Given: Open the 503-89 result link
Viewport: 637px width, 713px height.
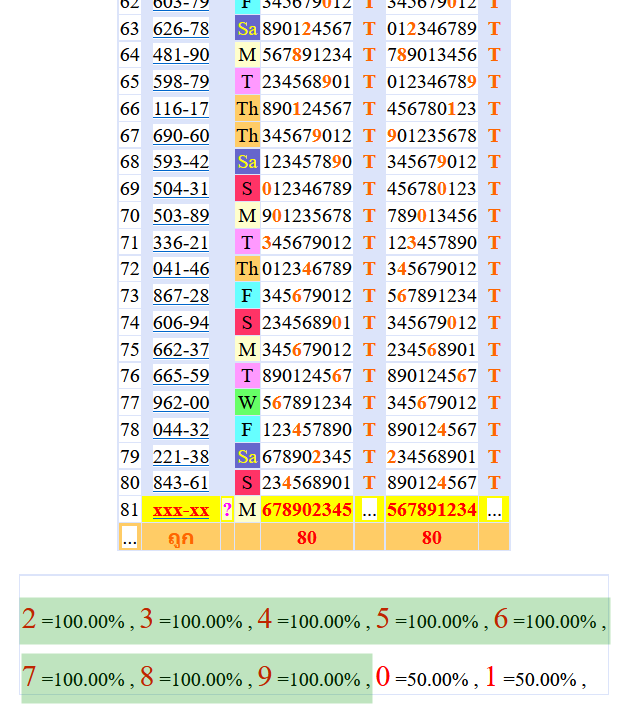Looking at the screenshot, I should click(181, 216).
